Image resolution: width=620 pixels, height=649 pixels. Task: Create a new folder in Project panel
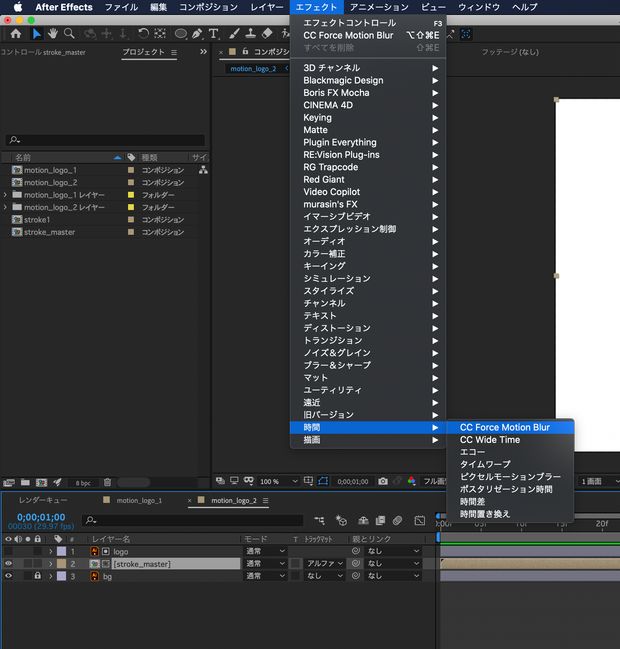pos(25,482)
